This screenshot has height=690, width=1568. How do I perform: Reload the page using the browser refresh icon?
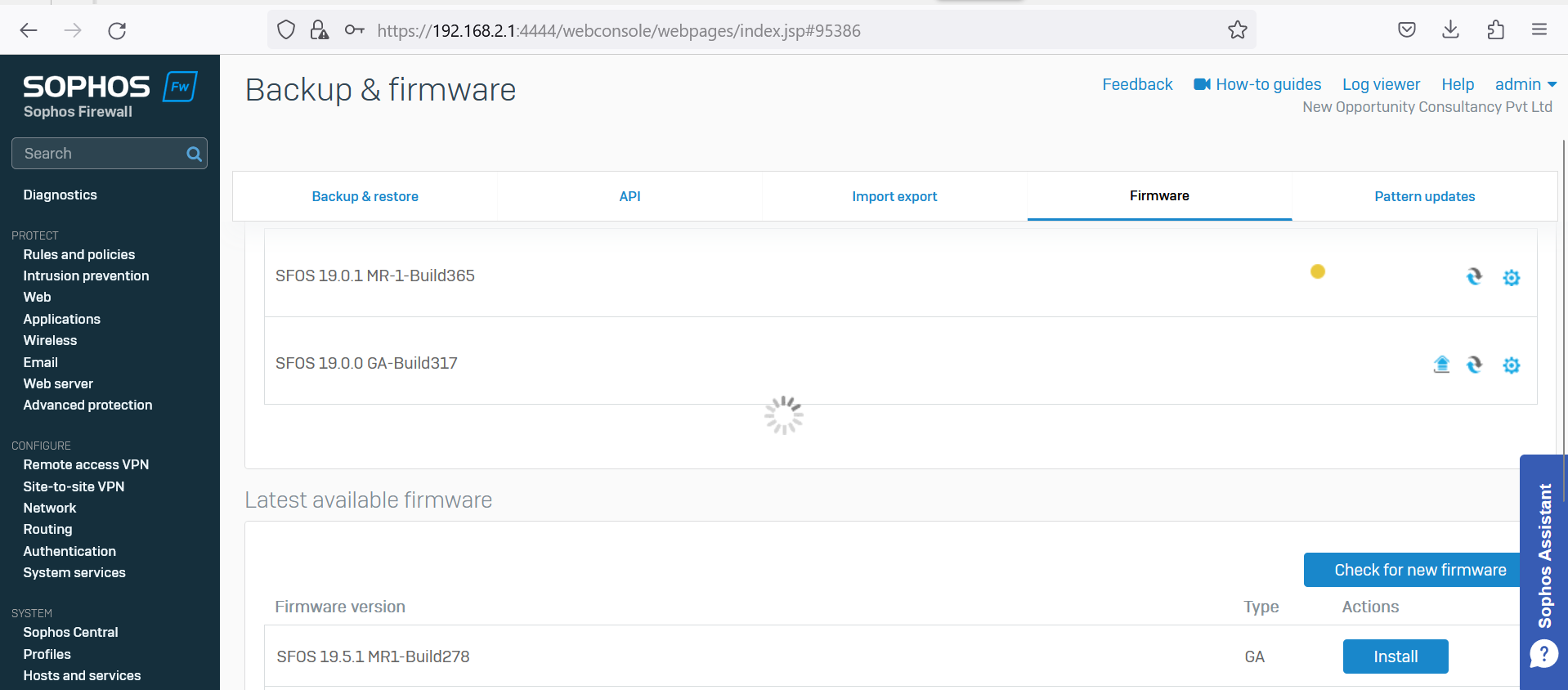pyautogui.click(x=117, y=30)
